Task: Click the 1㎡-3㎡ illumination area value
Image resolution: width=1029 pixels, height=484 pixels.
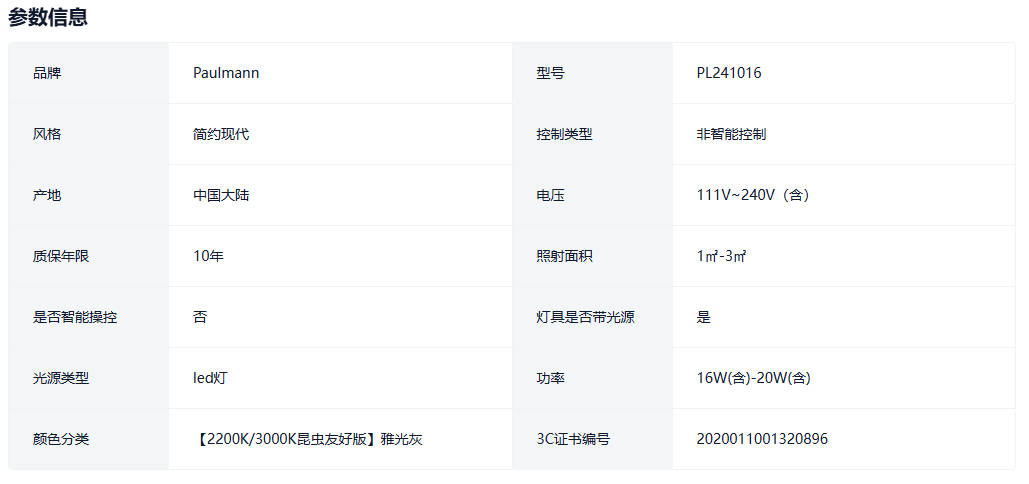Action: click(x=722, y=256)
